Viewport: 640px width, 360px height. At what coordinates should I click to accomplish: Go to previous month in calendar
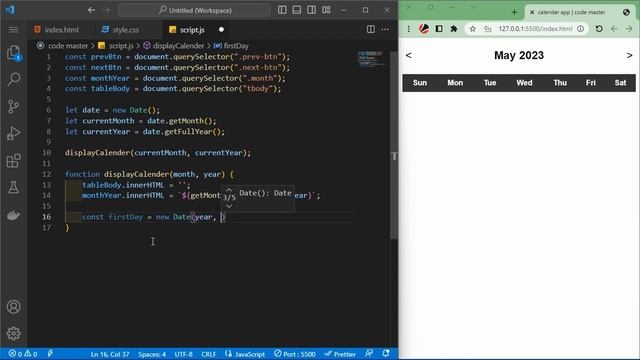[x=409, y=56]
